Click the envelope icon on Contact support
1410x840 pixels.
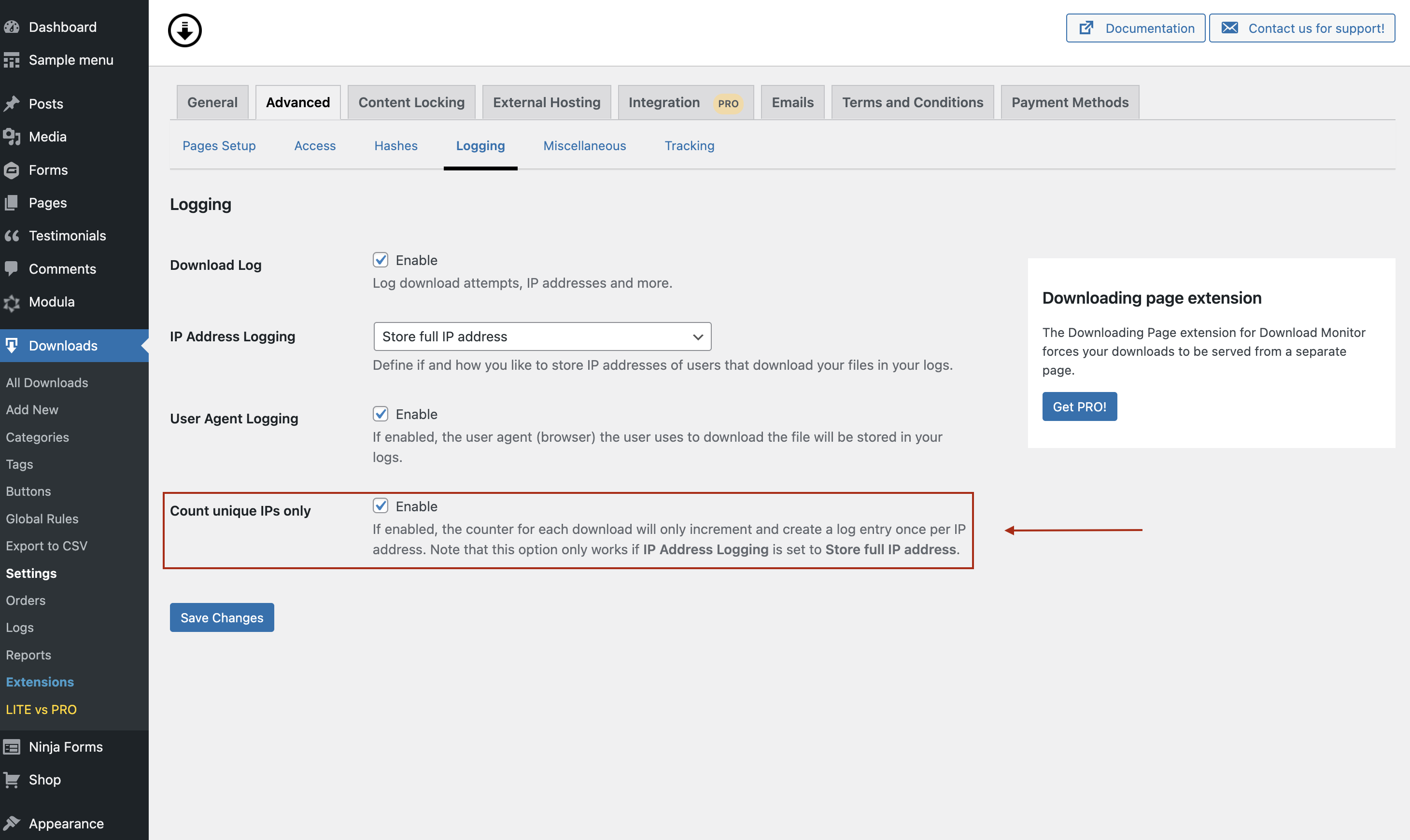[x=1229, y=28]
